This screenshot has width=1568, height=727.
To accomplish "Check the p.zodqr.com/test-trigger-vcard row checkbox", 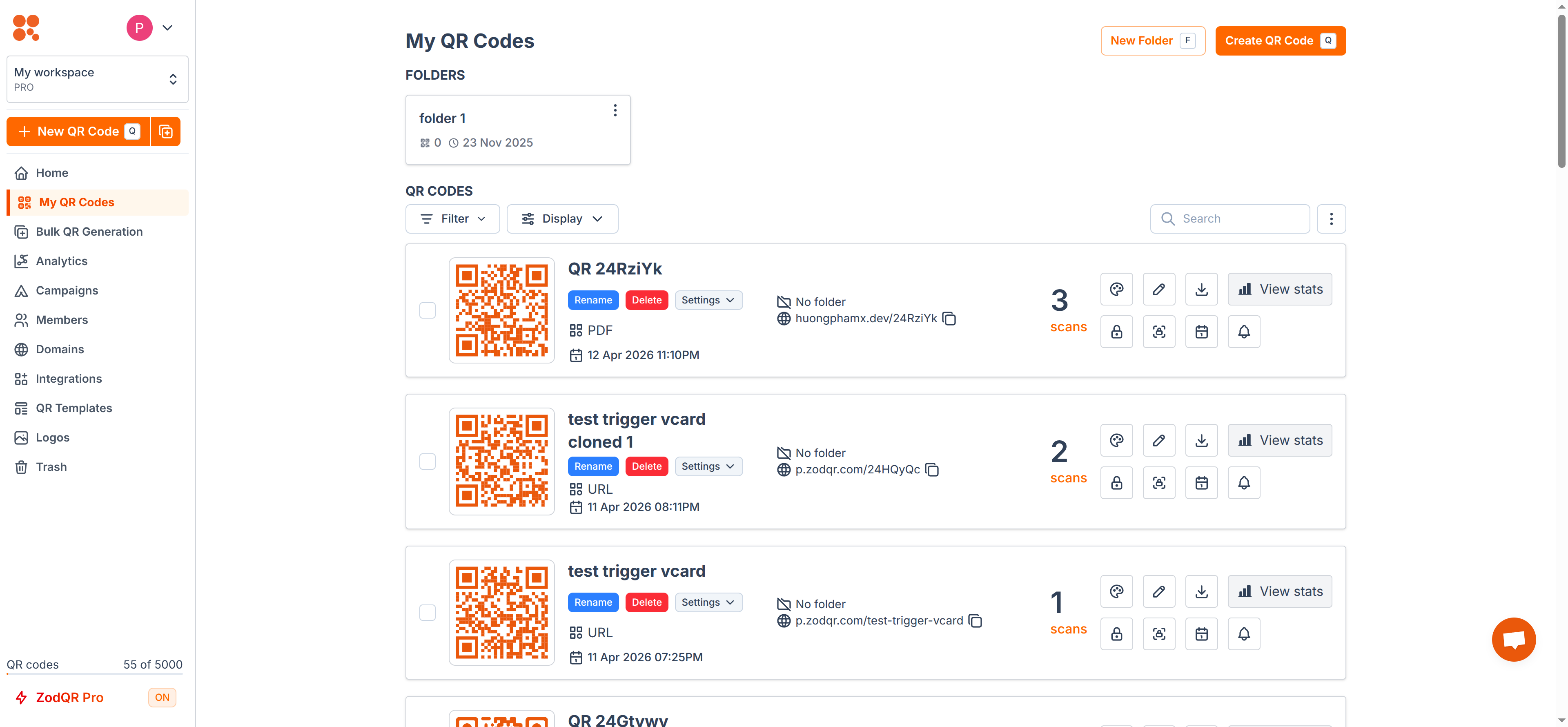I will pyautogui.click(x=427, y=613).
